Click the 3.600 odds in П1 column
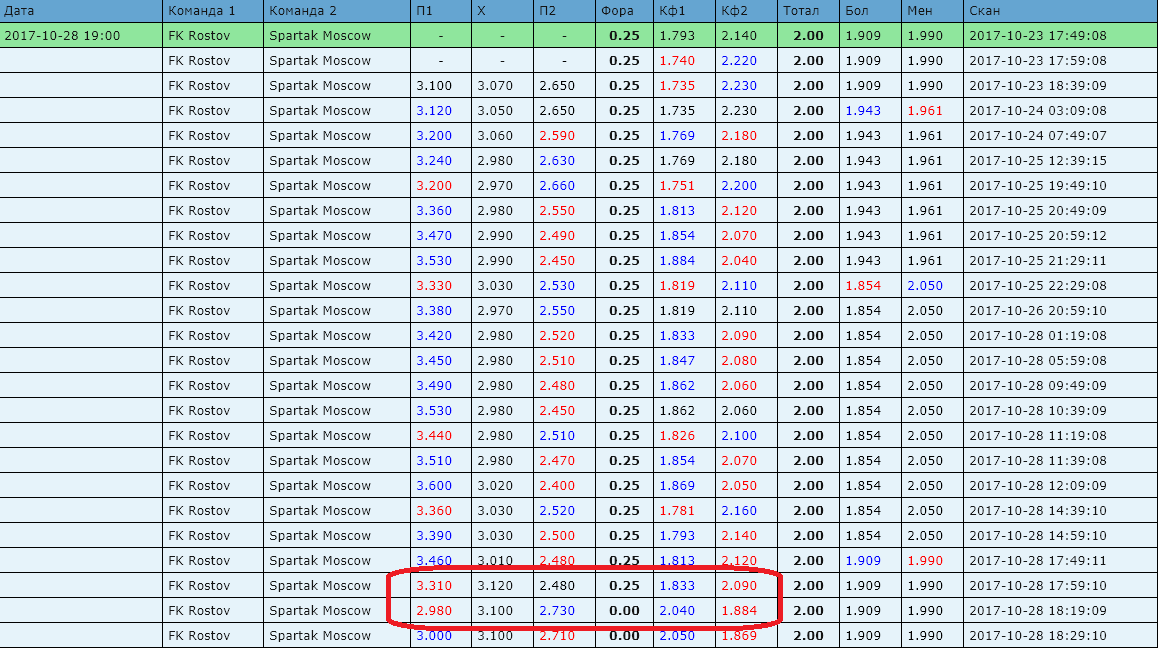Viewport: 1158px width, 648px height. [434, 486]
